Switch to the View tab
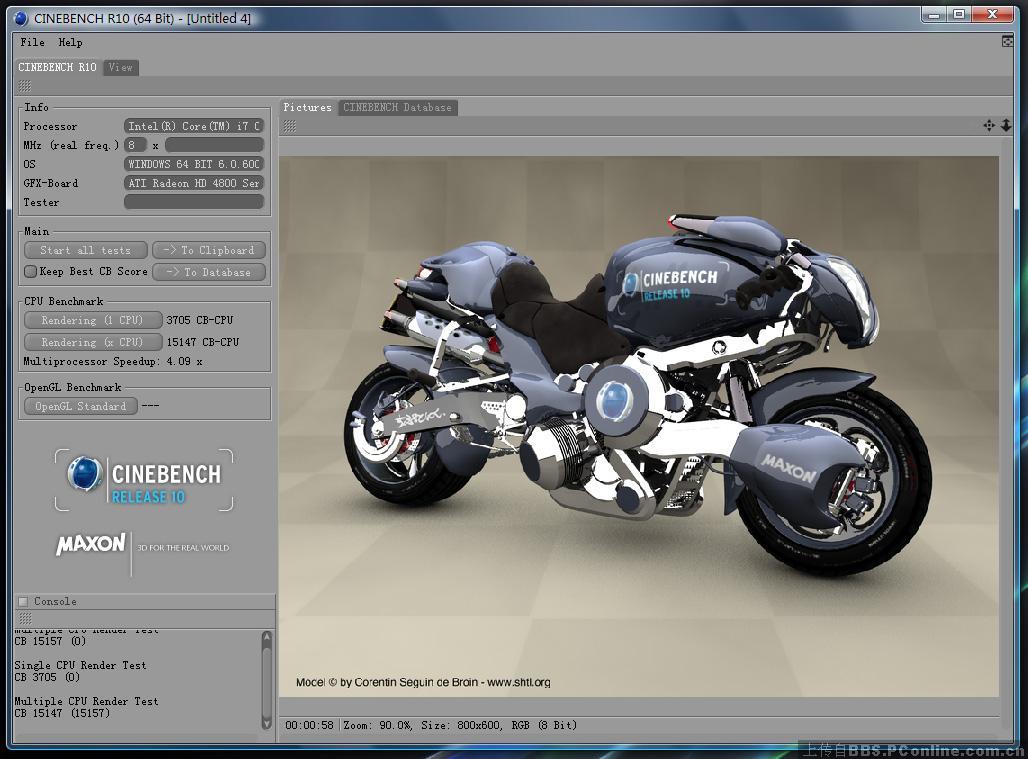The image size is (1028, 759). [121, 67]
